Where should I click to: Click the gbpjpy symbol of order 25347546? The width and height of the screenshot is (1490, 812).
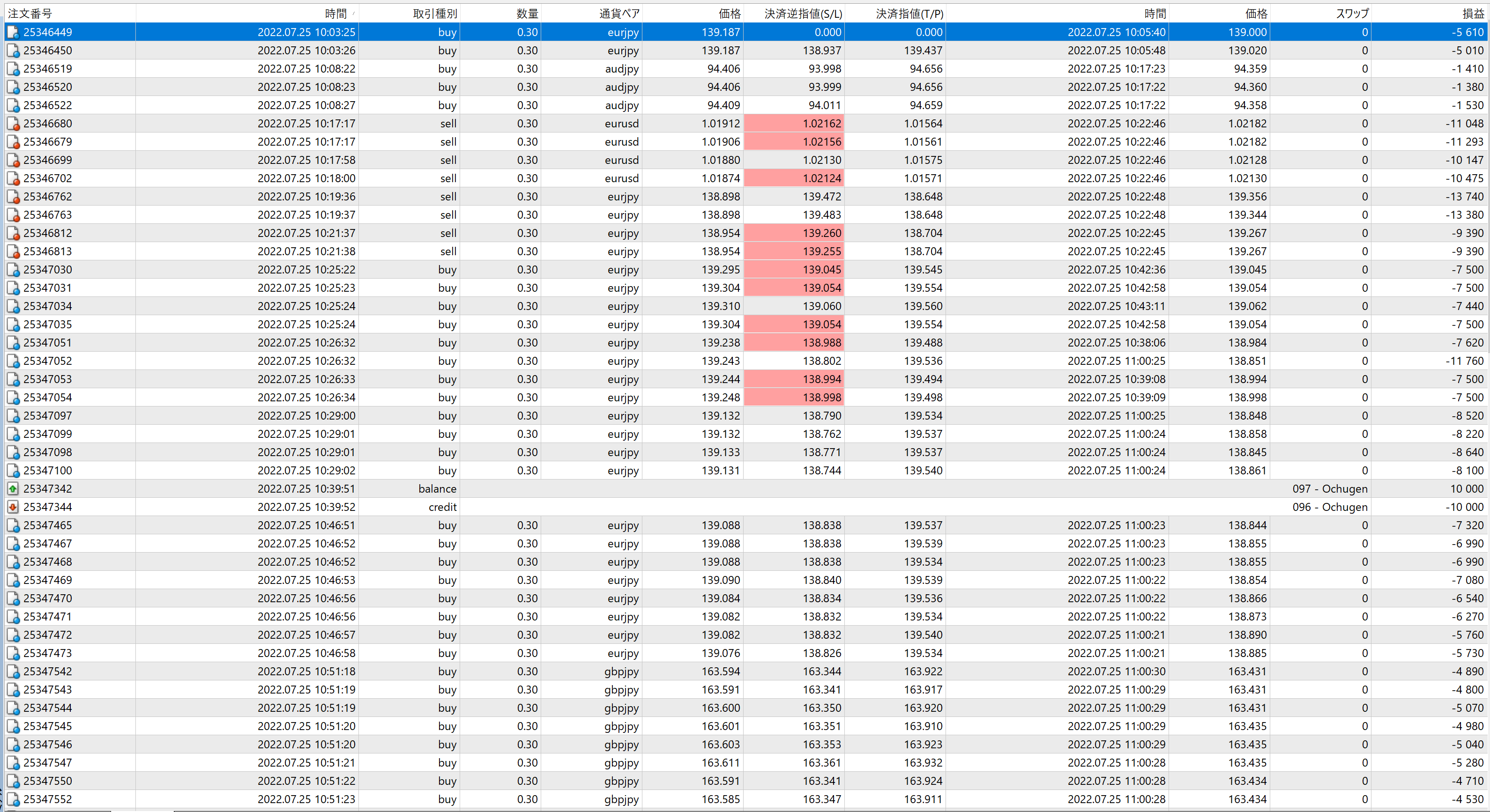pyautogui.click(x=622, y=745)
